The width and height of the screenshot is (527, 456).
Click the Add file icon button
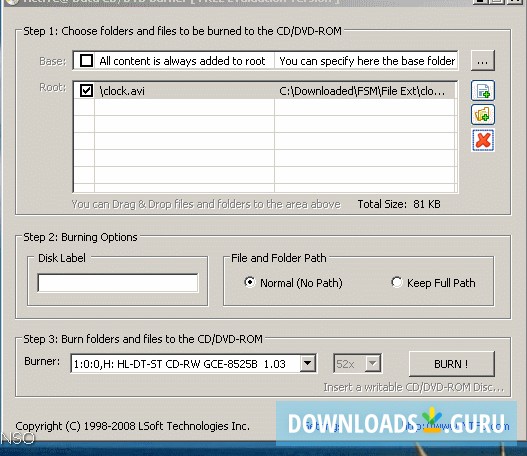pos(483,90)
